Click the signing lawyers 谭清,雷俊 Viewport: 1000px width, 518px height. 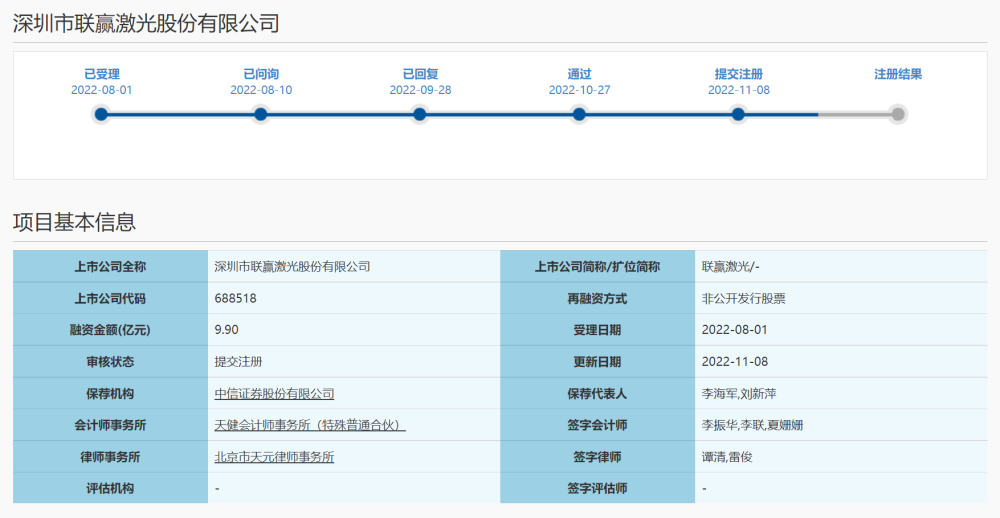click(x=727, y=457)
